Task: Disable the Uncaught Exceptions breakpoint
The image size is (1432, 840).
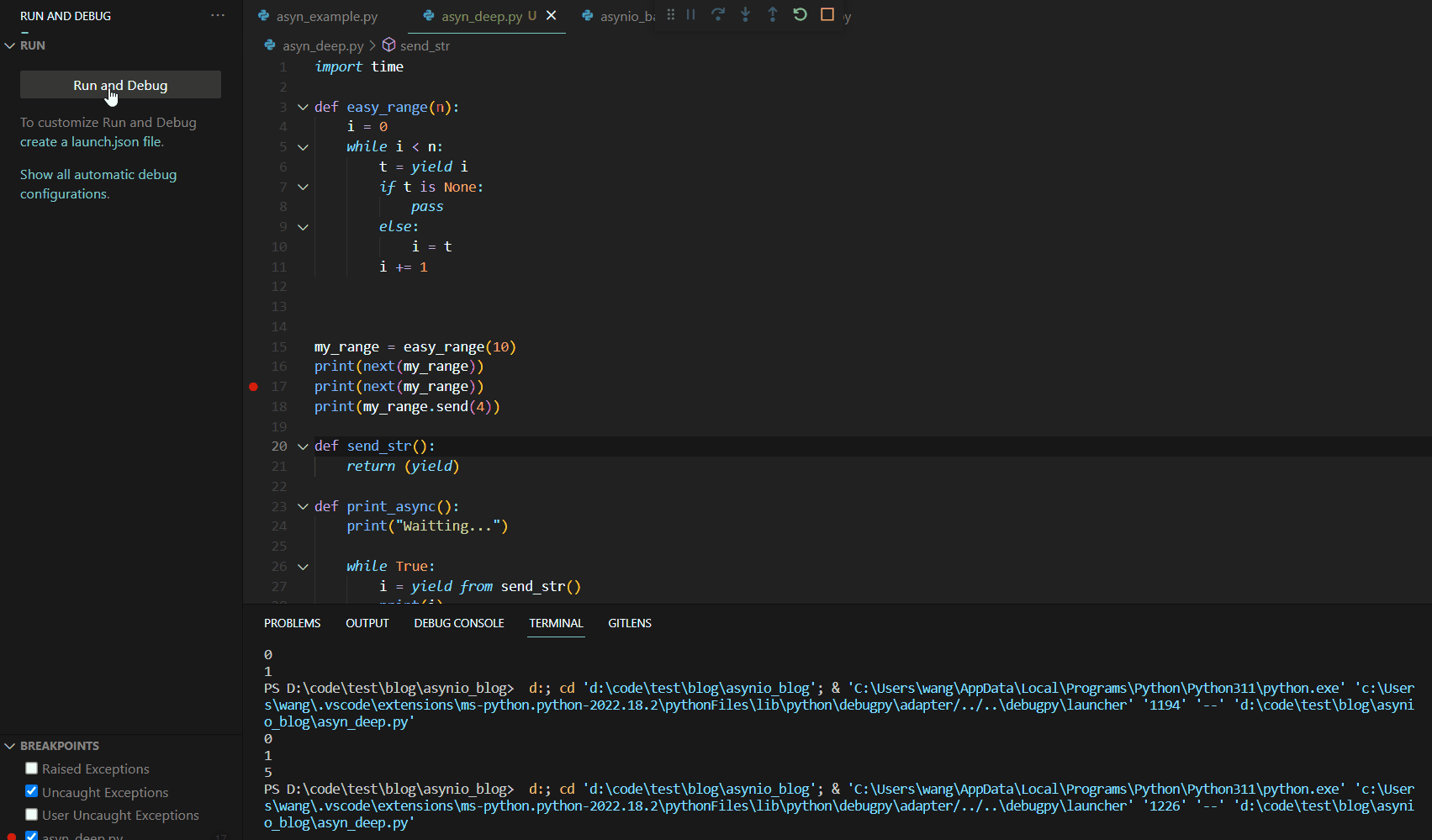Action: point(31,791)
